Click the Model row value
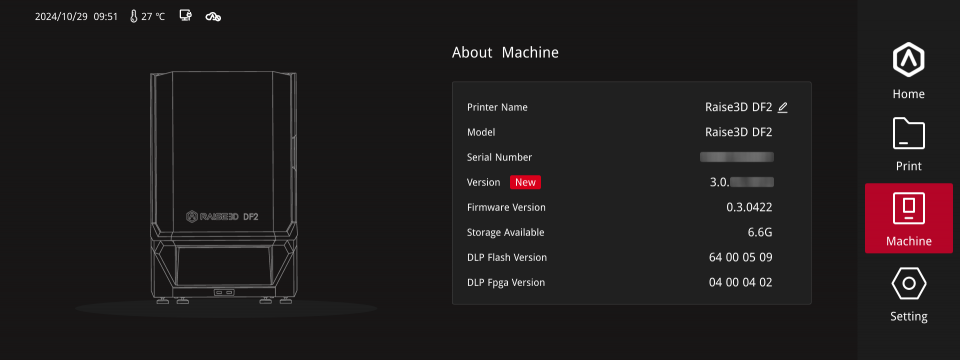 [x=739, y=132]
